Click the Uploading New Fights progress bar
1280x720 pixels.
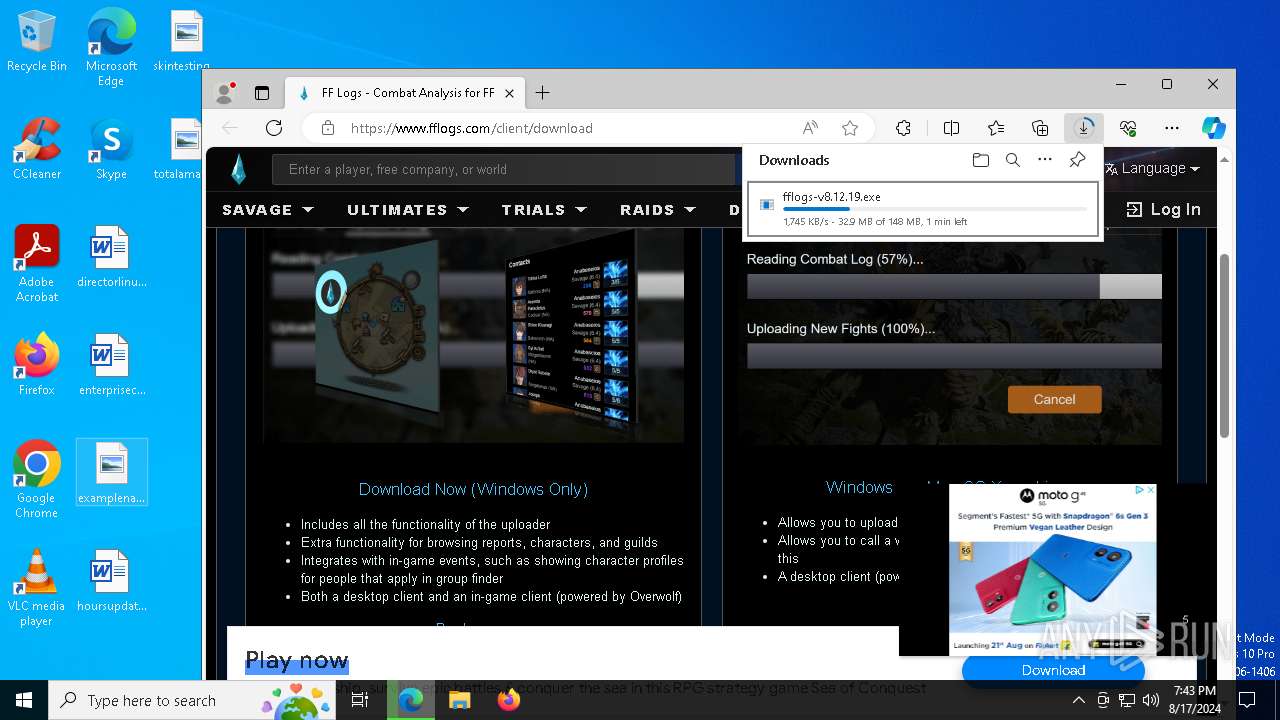(954, 356)
